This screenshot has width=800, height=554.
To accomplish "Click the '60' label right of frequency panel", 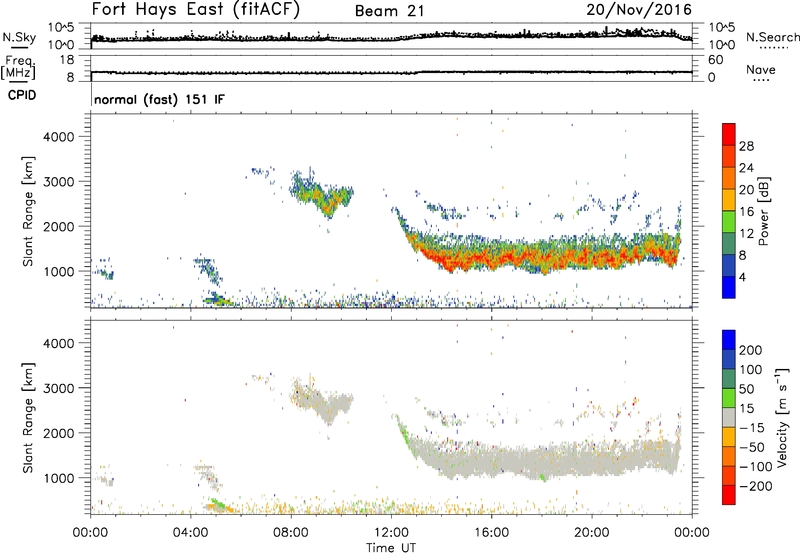I will tap(715, 60).
